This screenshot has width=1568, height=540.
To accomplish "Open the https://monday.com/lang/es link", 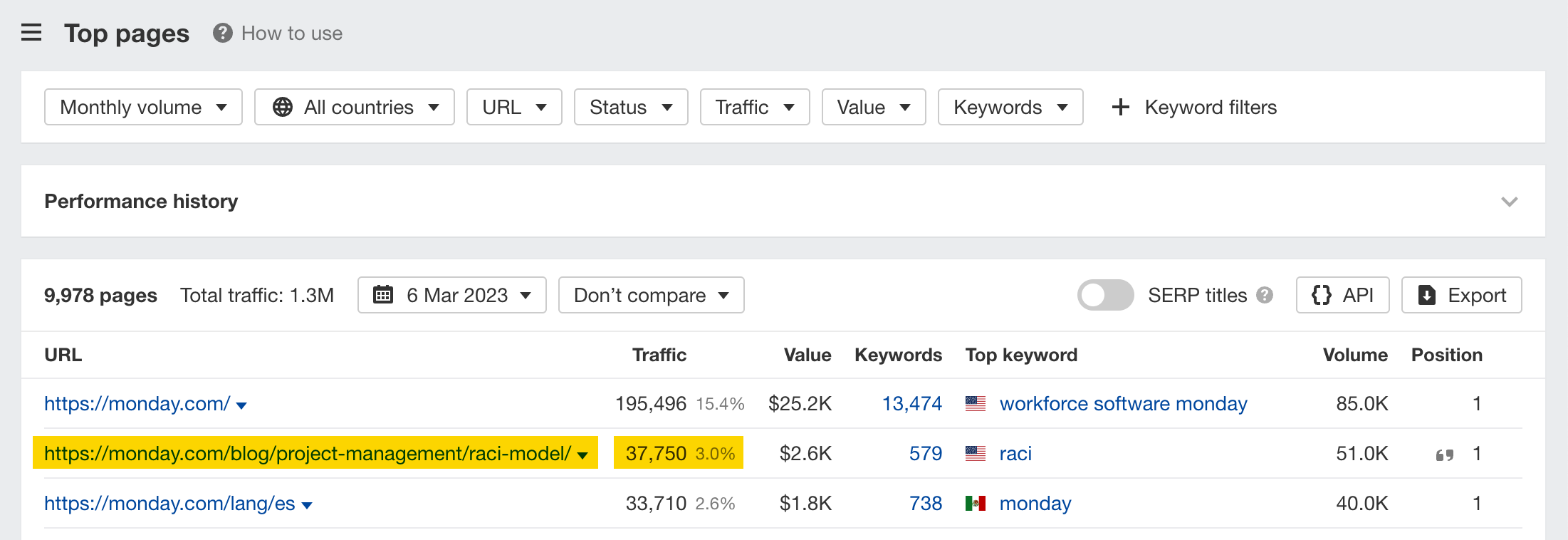I will point(169,504).
